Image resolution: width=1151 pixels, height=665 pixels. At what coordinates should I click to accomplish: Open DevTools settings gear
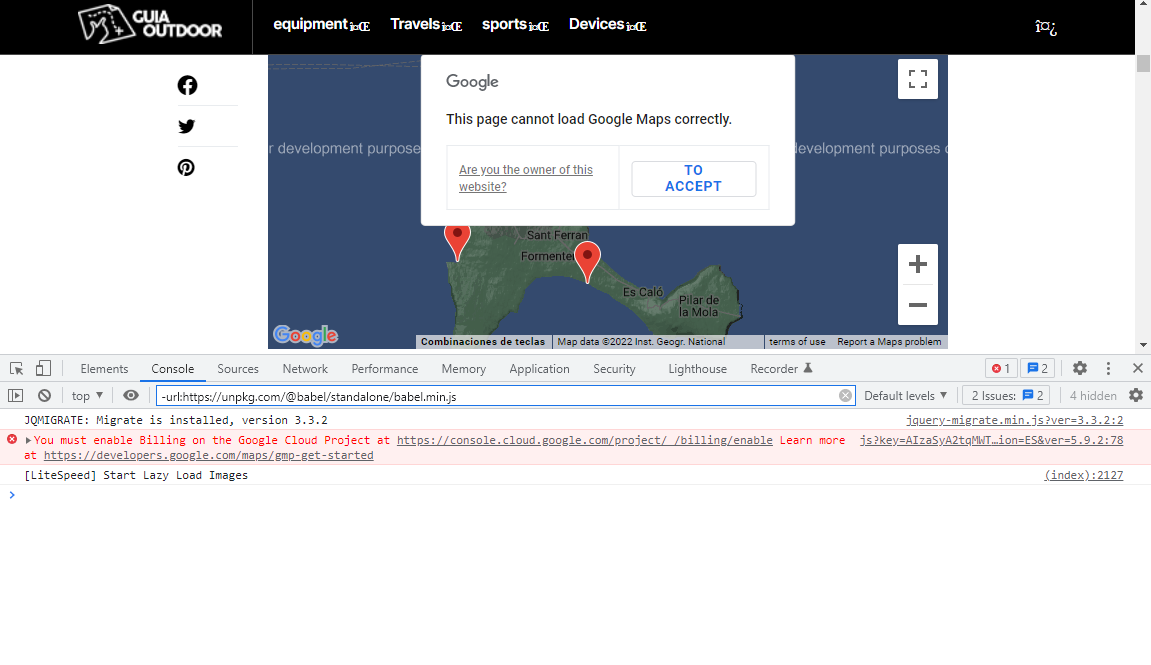(x=1080, y=368)
